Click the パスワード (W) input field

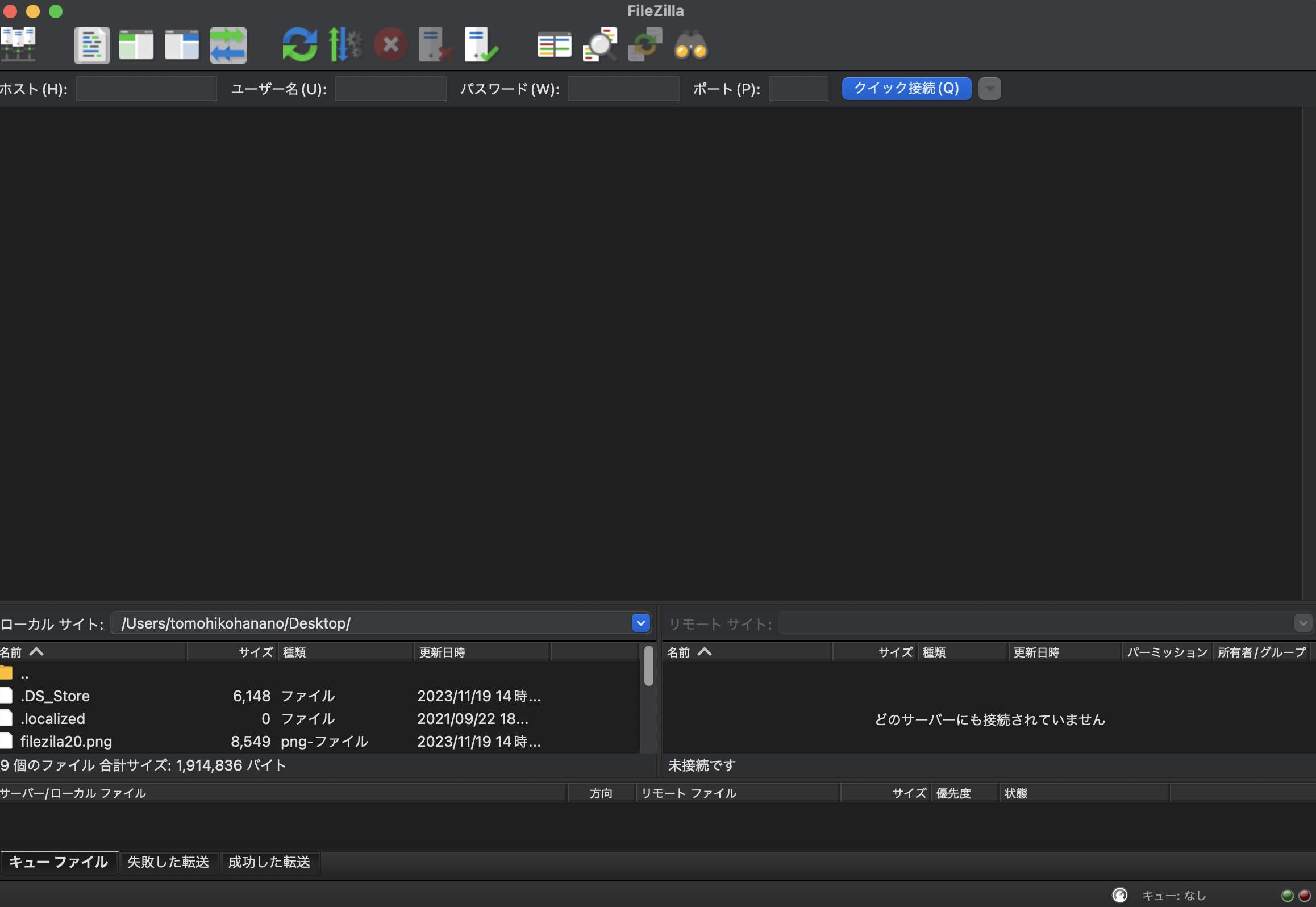pos(624,89)
